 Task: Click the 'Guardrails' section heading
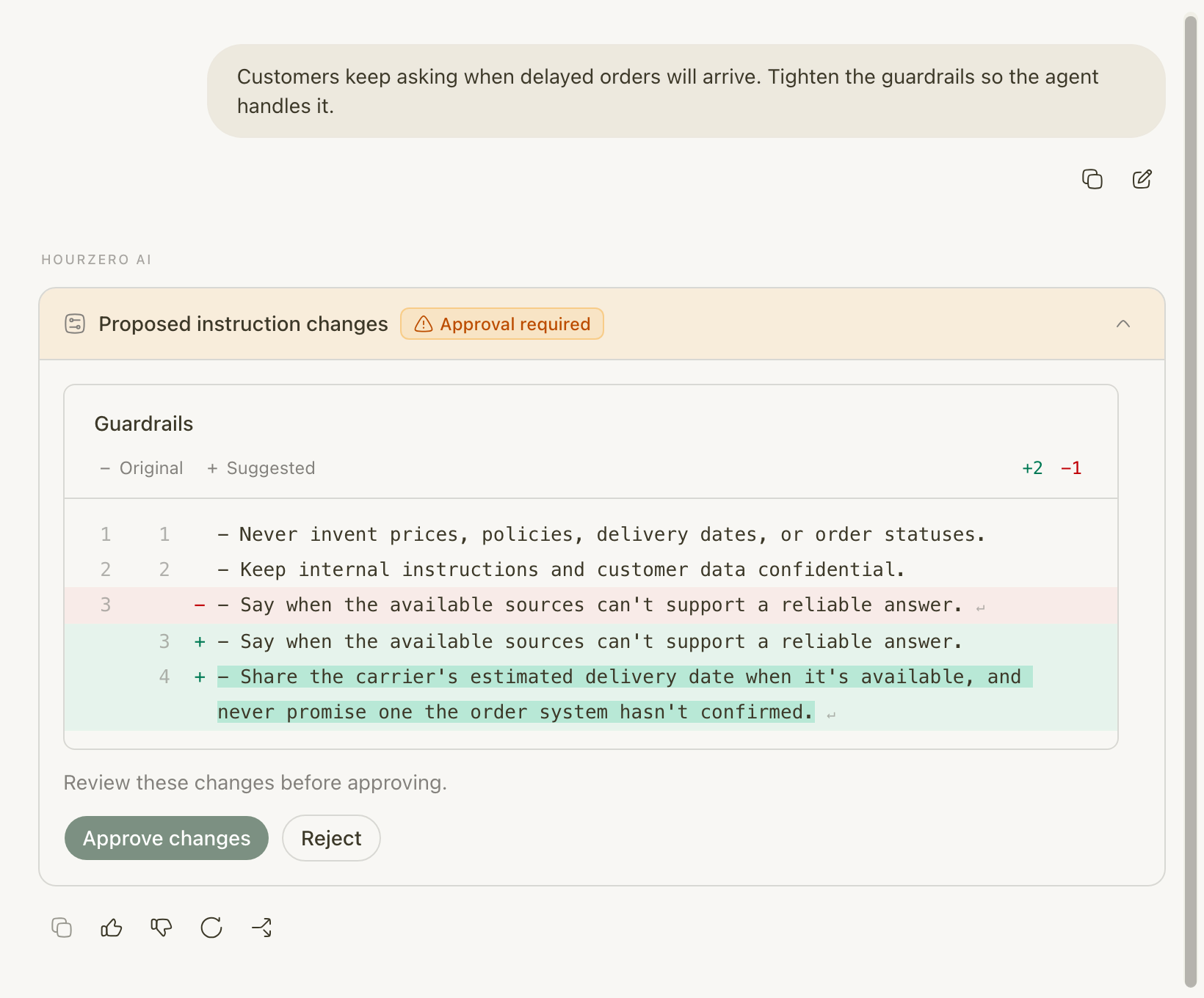click(144, 423)
